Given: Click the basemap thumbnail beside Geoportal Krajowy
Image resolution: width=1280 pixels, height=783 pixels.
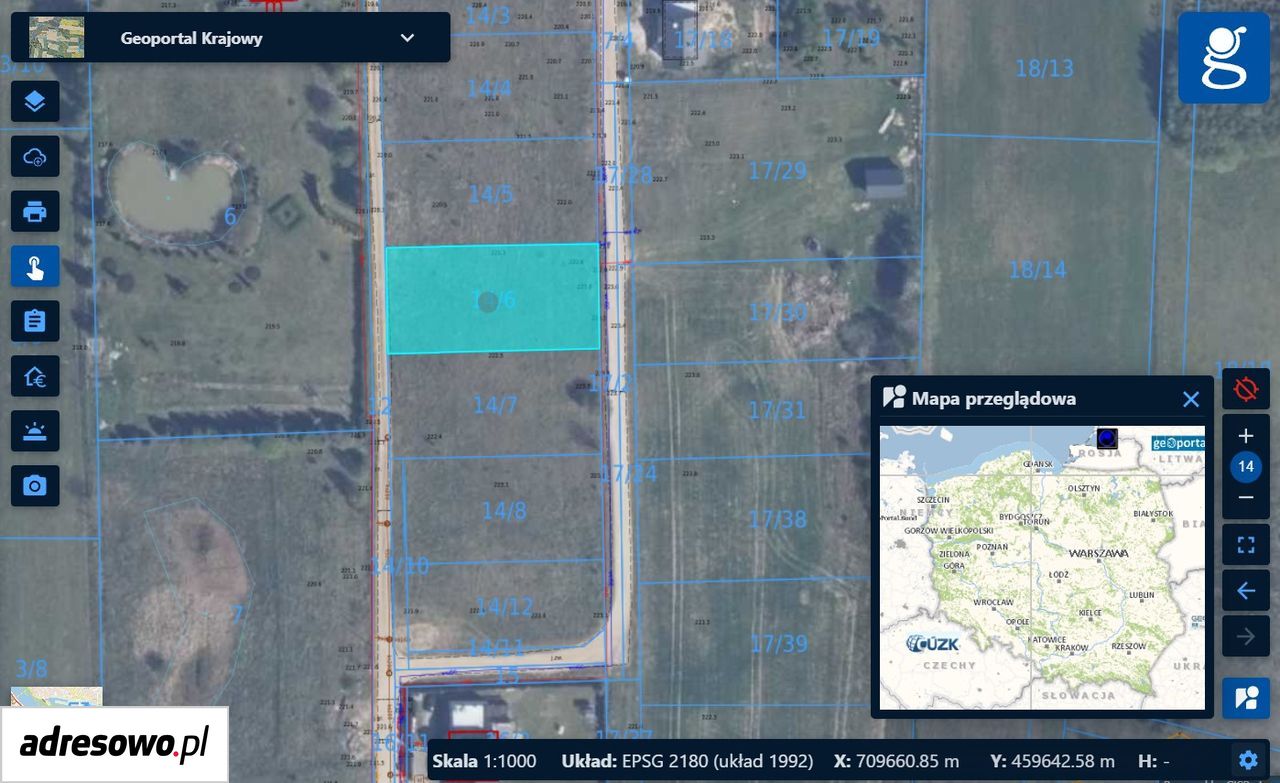Looking at the screenshot, I should coord(57,38).
